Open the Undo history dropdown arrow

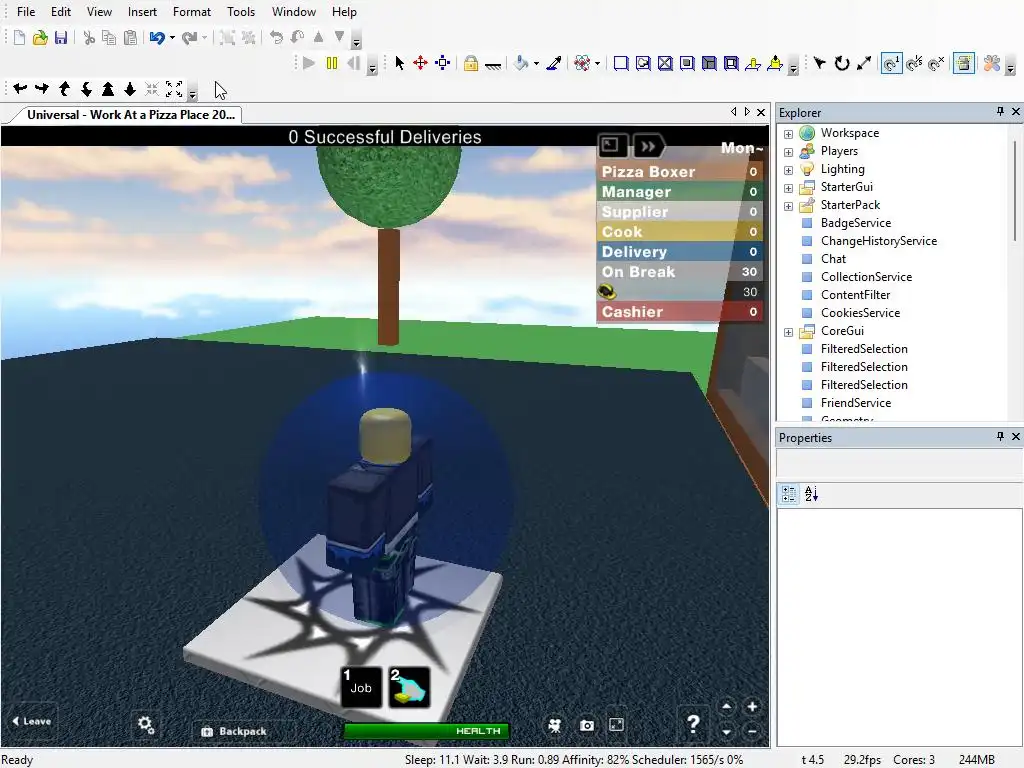(172, 38)
